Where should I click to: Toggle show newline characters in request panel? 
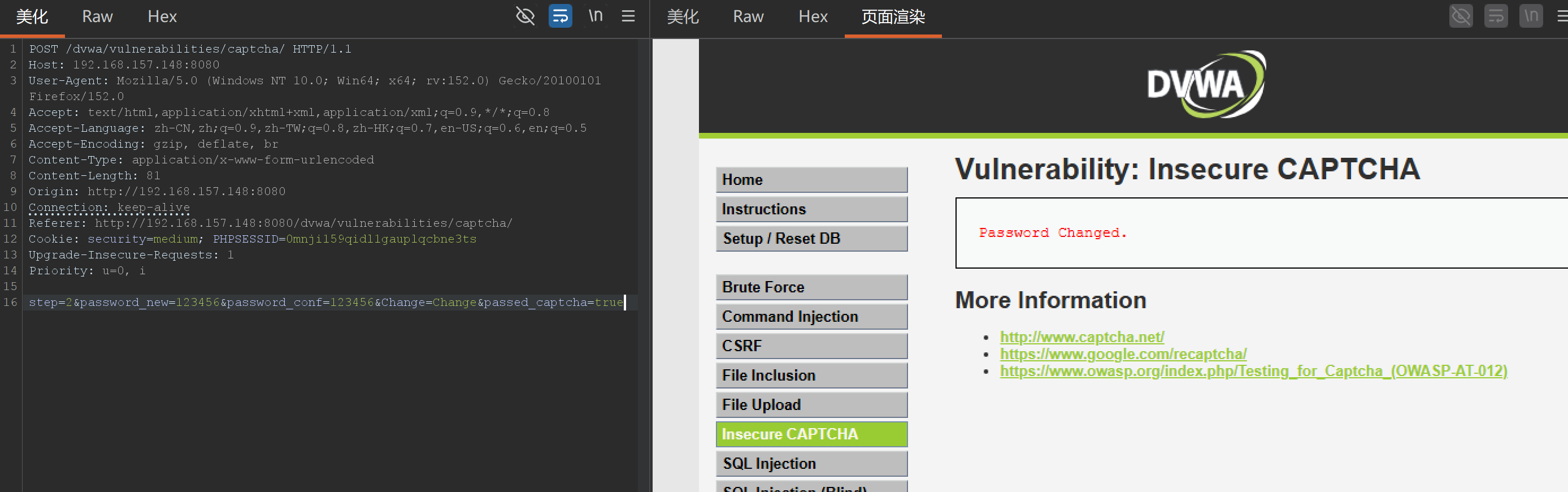point(596,16)
